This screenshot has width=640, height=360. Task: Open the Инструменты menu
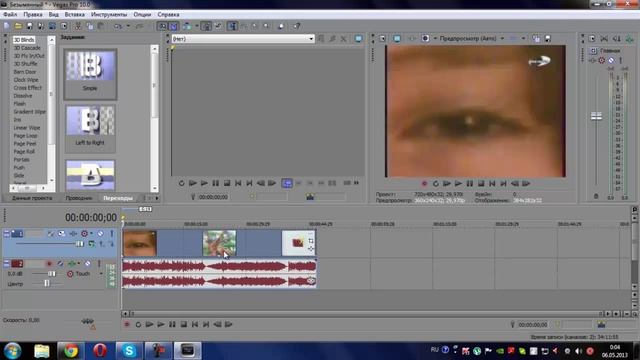(x=109, y=14)
